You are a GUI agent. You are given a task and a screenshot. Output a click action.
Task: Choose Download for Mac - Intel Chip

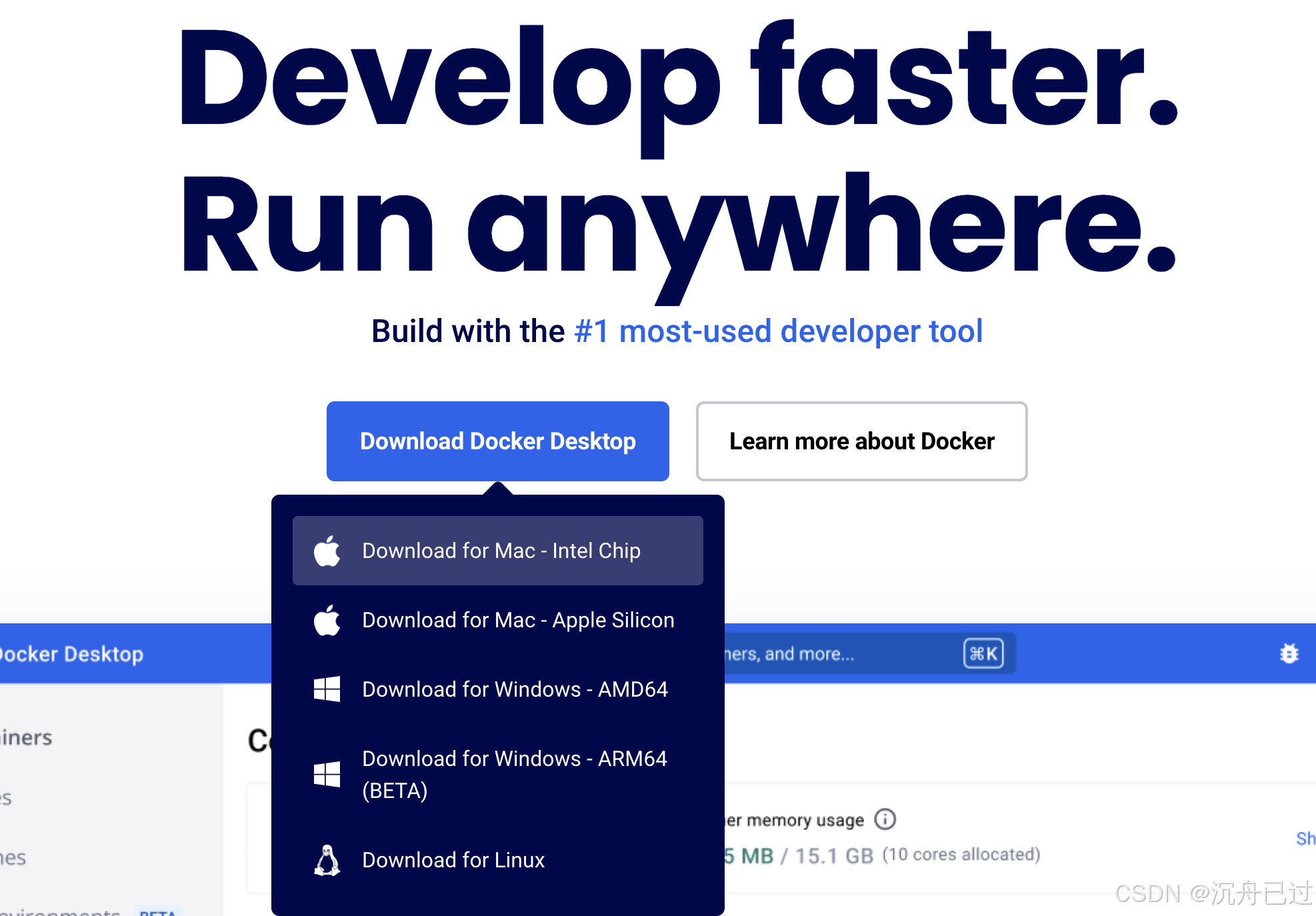[497, 551]
